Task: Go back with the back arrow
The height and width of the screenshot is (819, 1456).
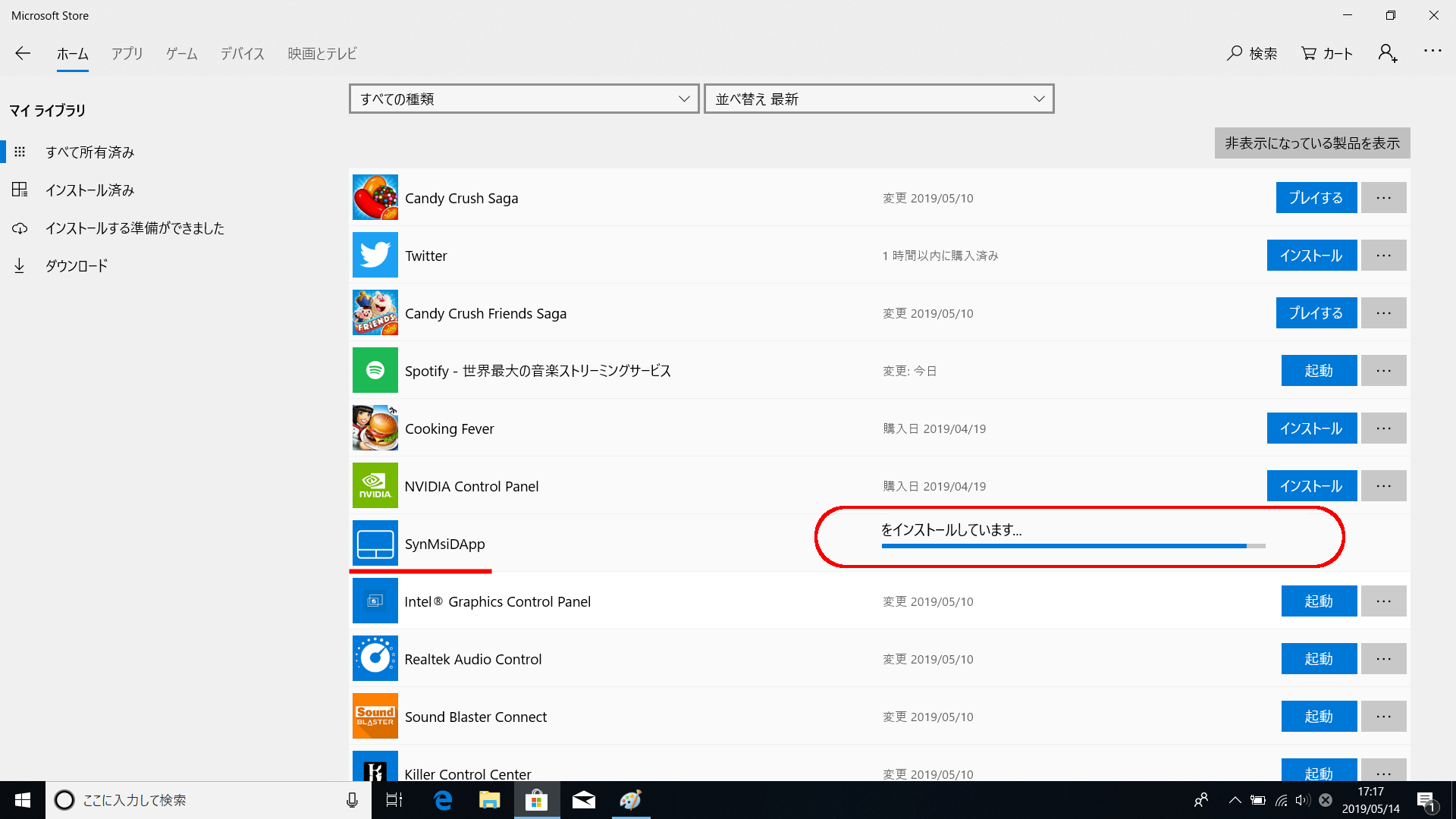Action: point(23,53)
